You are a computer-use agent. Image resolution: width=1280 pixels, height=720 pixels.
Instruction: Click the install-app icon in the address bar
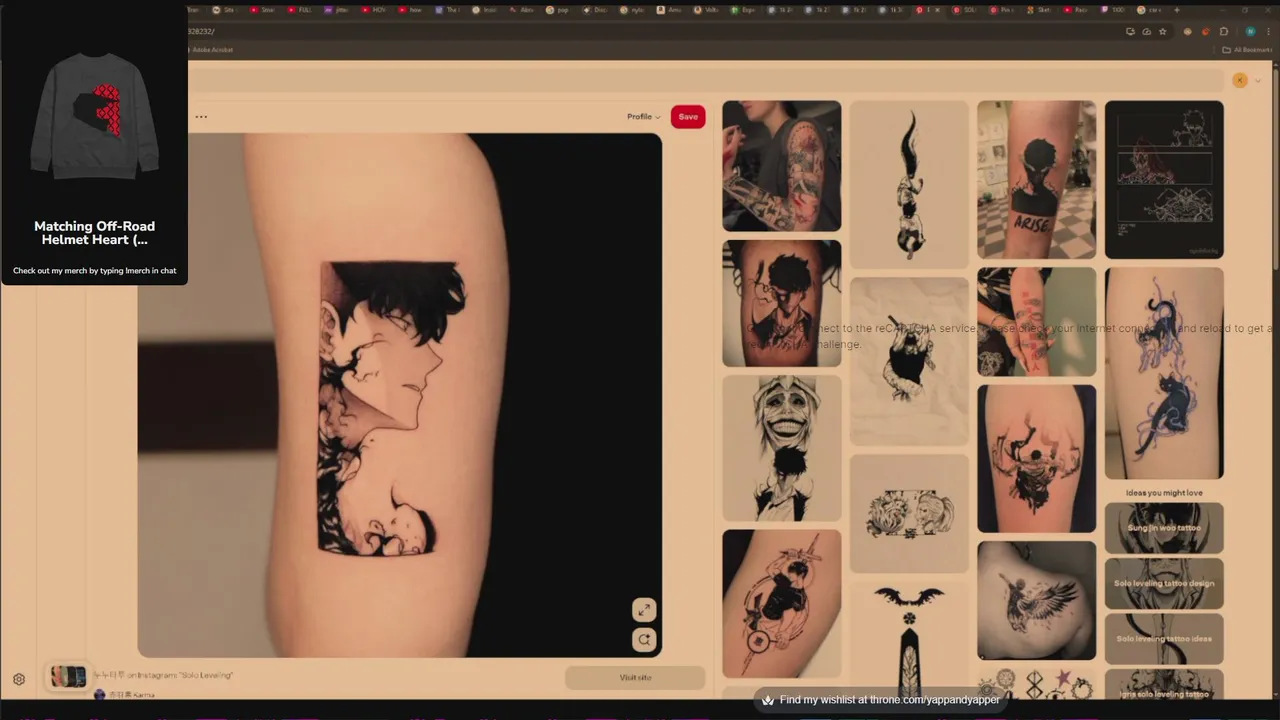click(x=1130, y=31)
